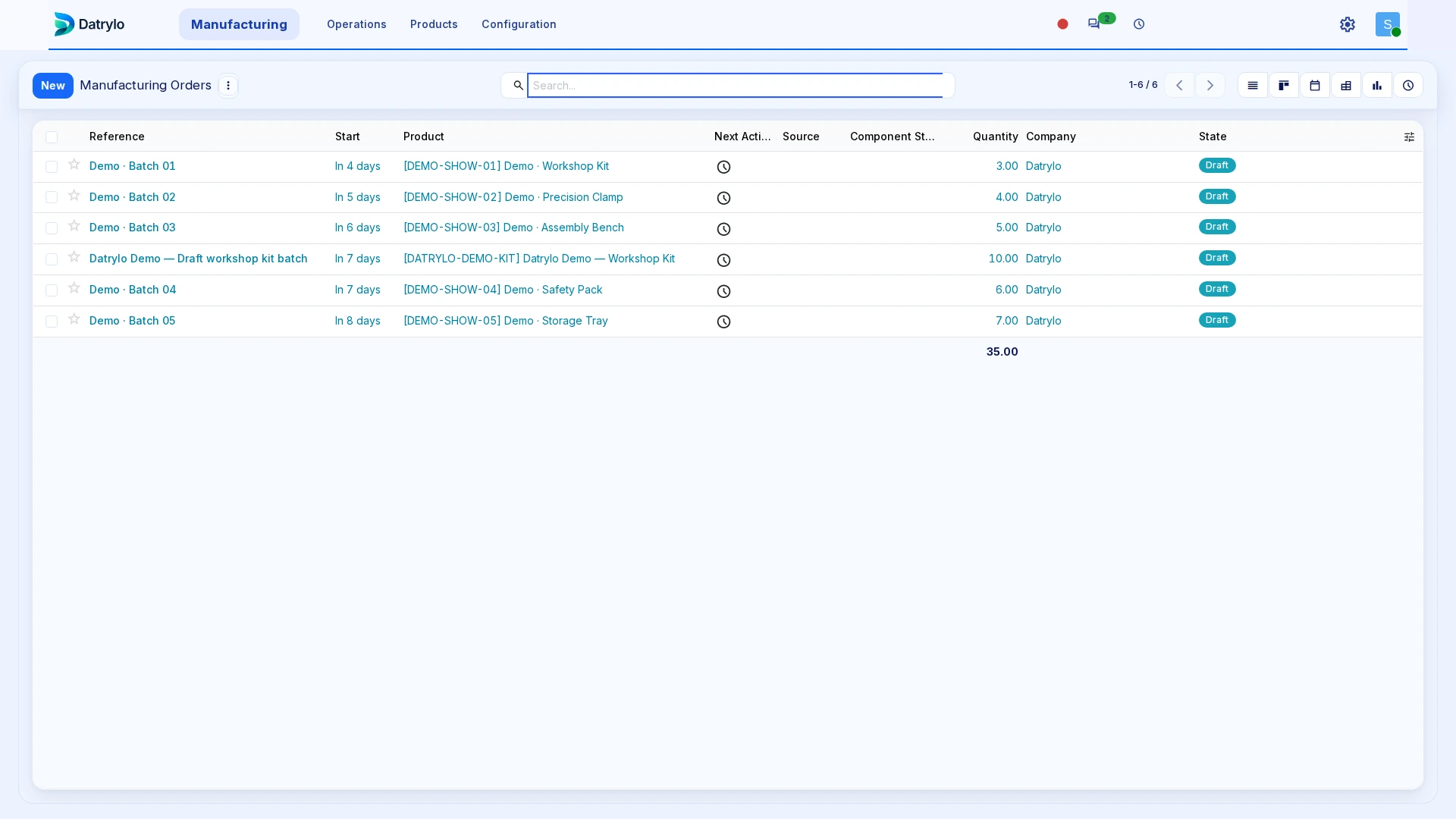
Task: Click the search magnifier icon
Action: 518,85
